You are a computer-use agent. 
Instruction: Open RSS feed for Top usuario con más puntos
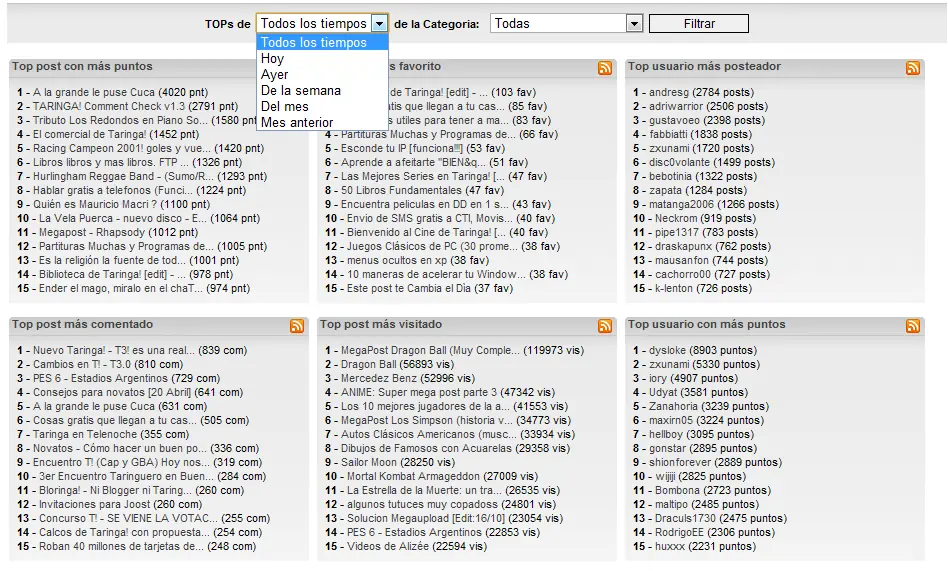913,326
